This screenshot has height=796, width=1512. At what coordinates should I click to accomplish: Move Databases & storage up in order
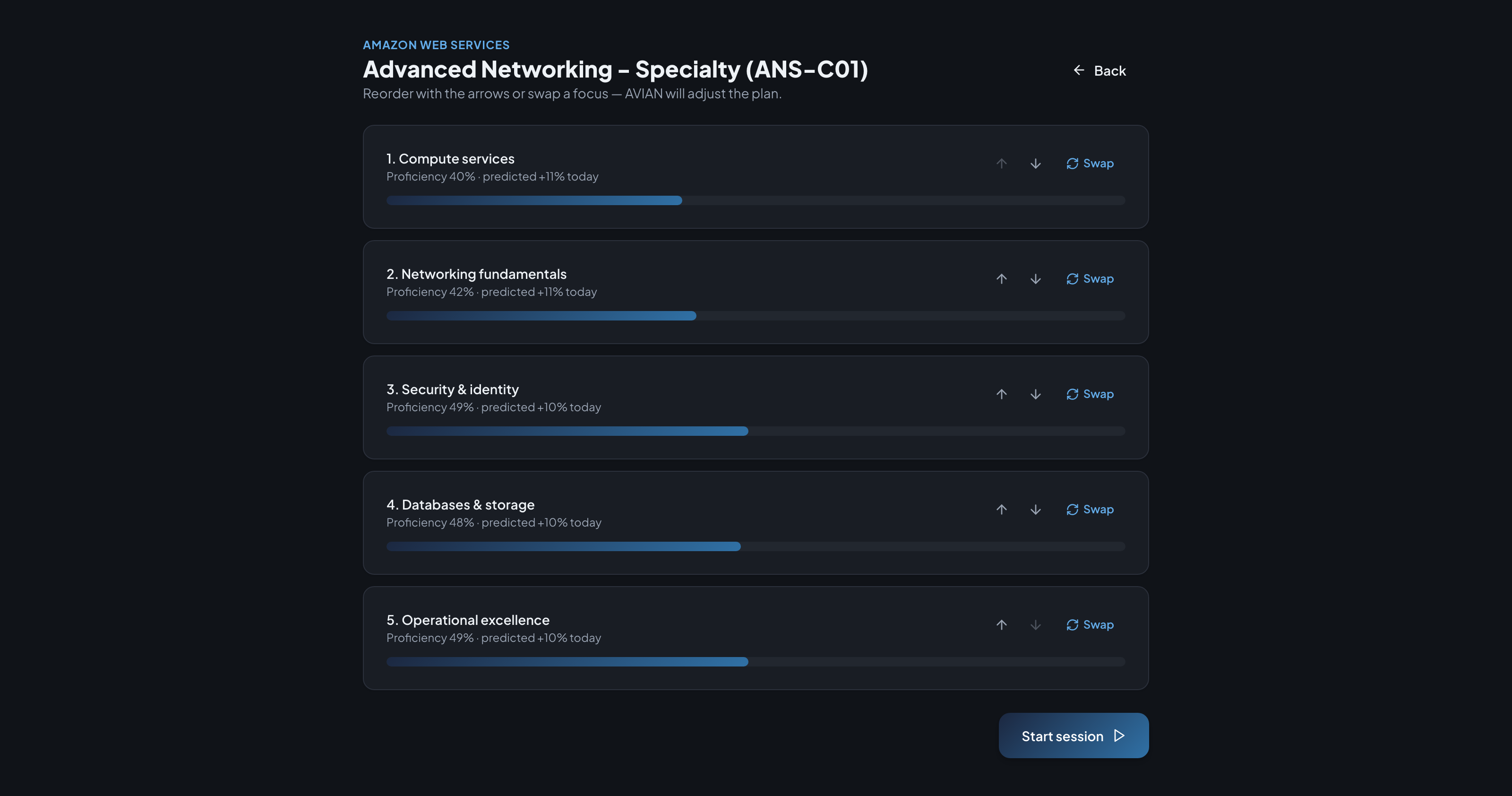[1001, 510]
